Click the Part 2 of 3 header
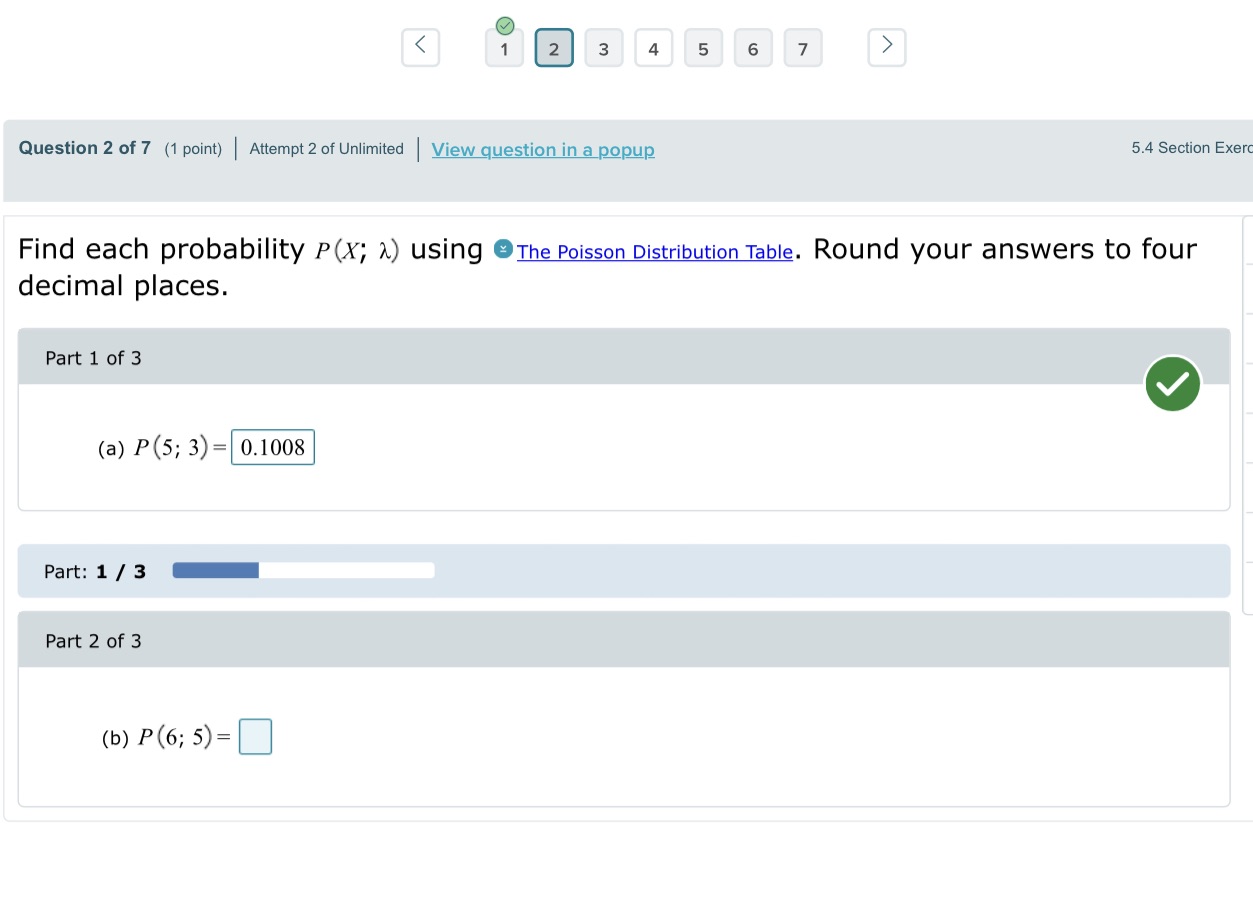 pos(624,640)
